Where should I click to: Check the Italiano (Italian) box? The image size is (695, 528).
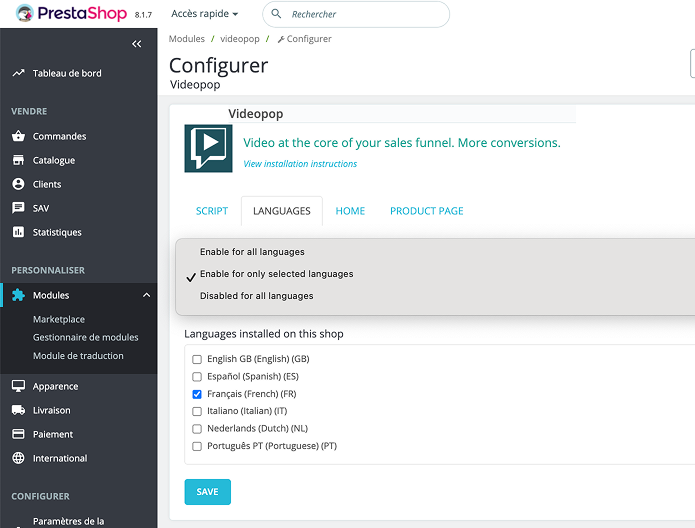197,411
